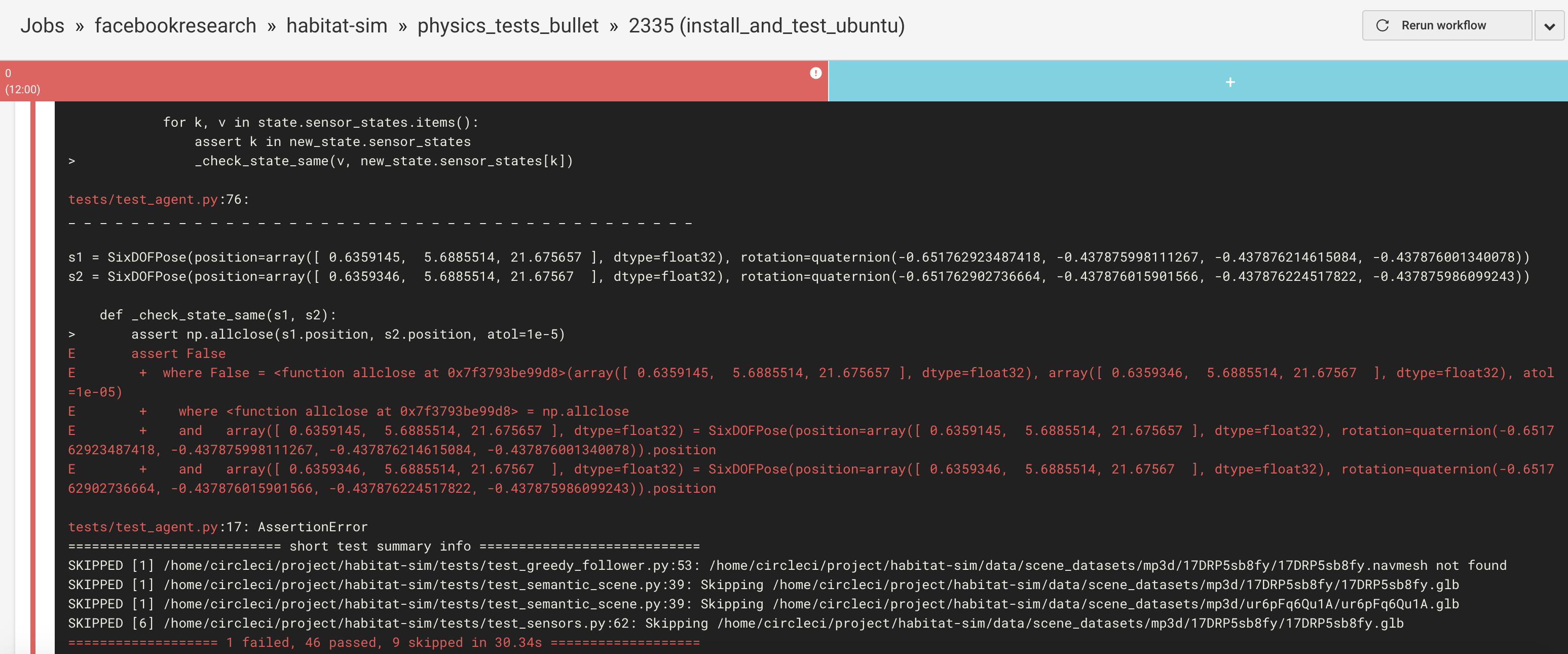Click the exclamation error icon on the red step
The image size is (1568, 654).
coord(816,73)
